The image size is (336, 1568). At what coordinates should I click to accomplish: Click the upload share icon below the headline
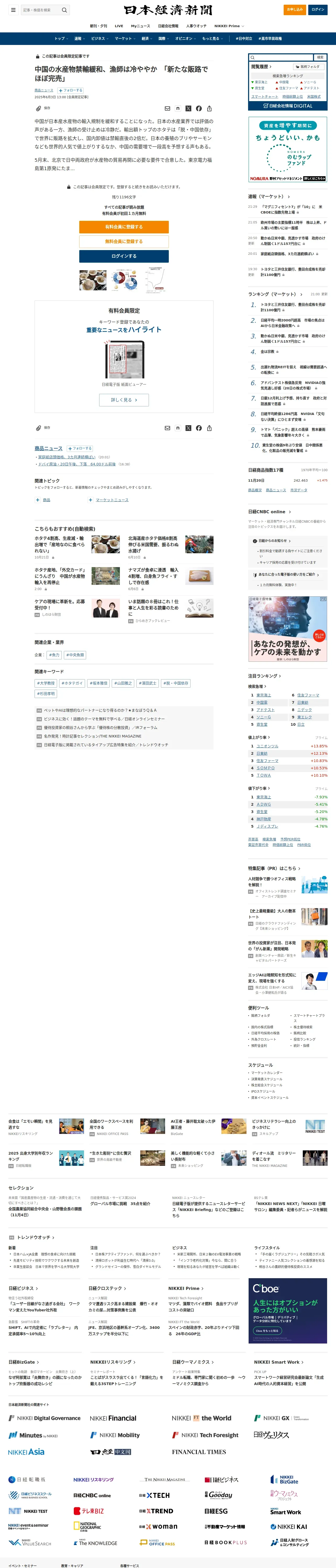coord(209,108)
